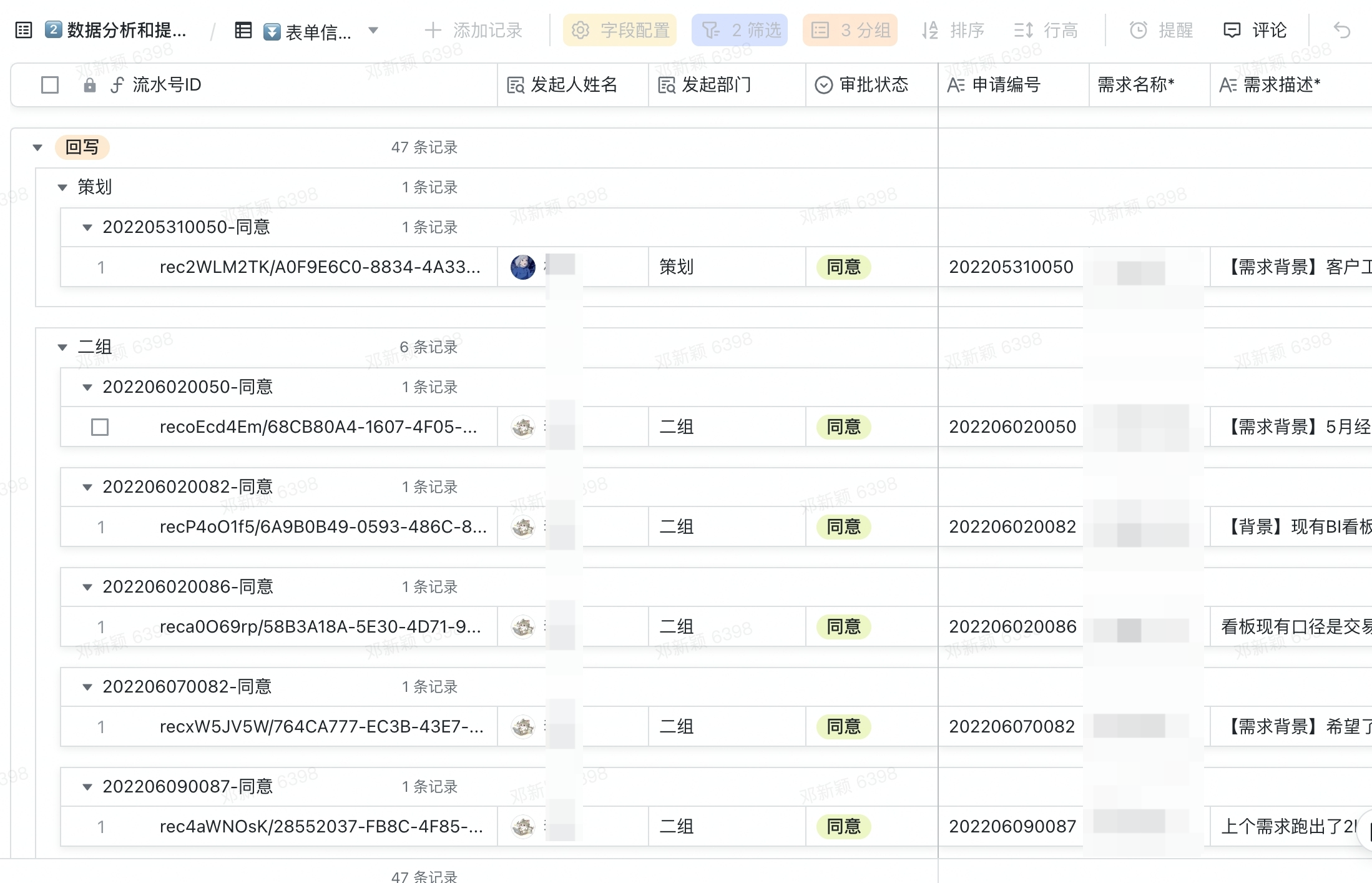Click the avatar in row recP4oO1f5
The width and height of the screenshot is (1372, 883).
tap(523, 527)
